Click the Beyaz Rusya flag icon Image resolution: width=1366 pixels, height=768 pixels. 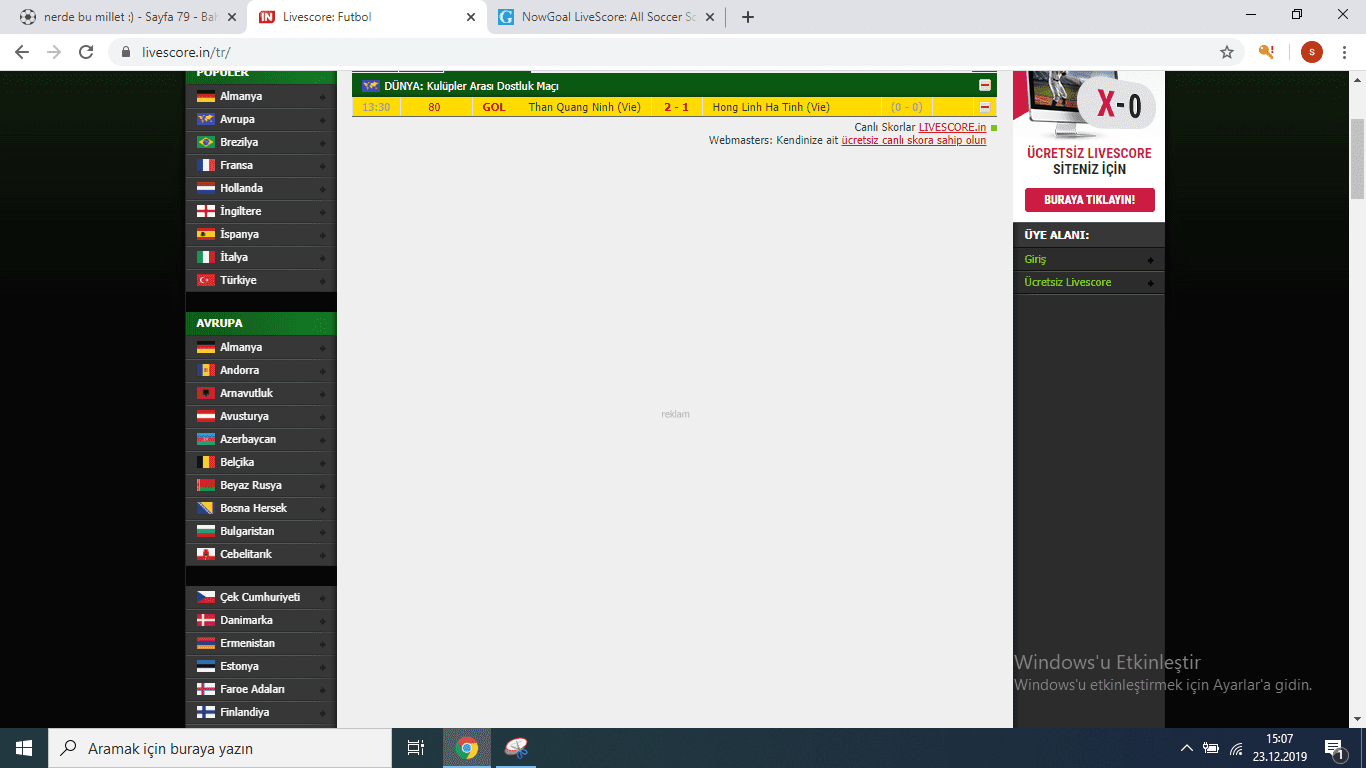[206, 485]
